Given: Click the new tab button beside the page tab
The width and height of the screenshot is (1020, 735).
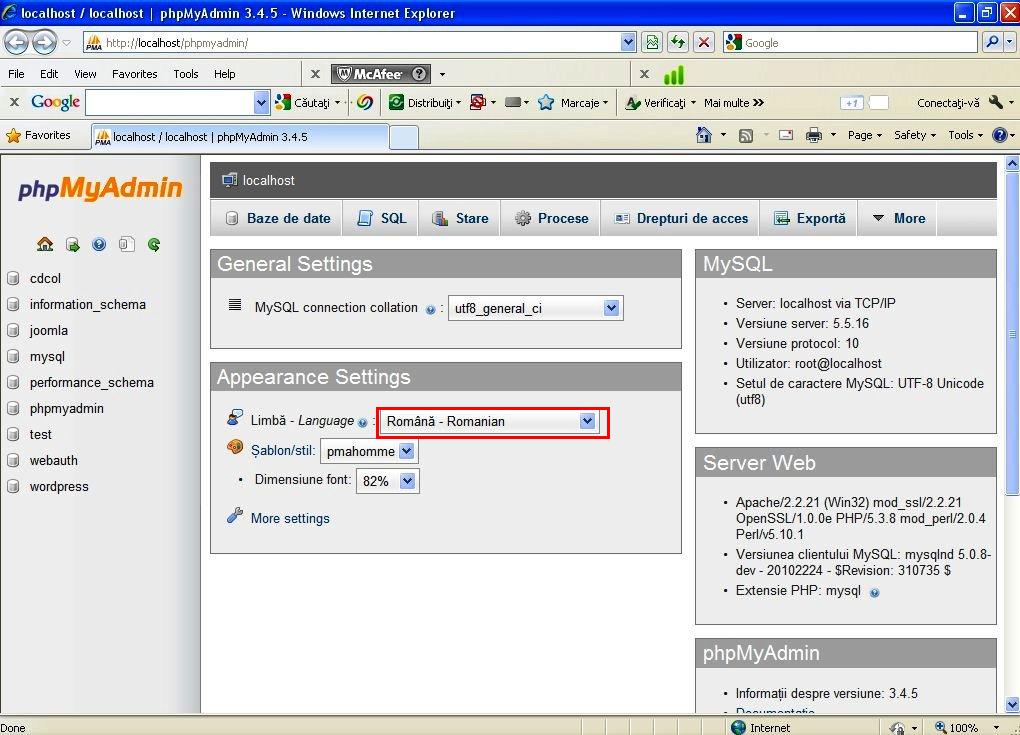Looking at the screenshot, I should [x=403, y=137].
